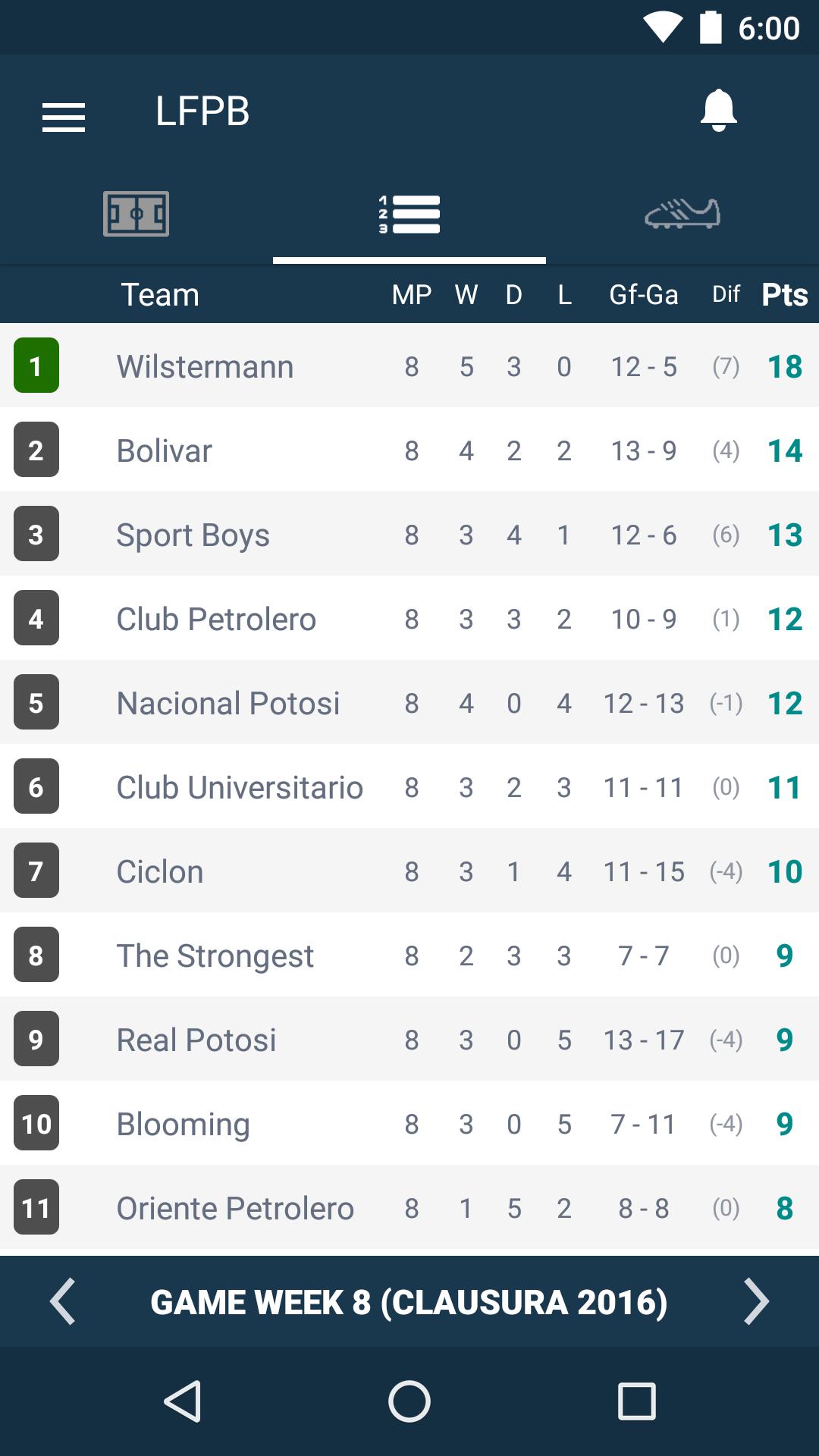Screen dimensions: 819x1456
Task: Open the Sport Boys team entry
Action: click(x=409, y=534)
